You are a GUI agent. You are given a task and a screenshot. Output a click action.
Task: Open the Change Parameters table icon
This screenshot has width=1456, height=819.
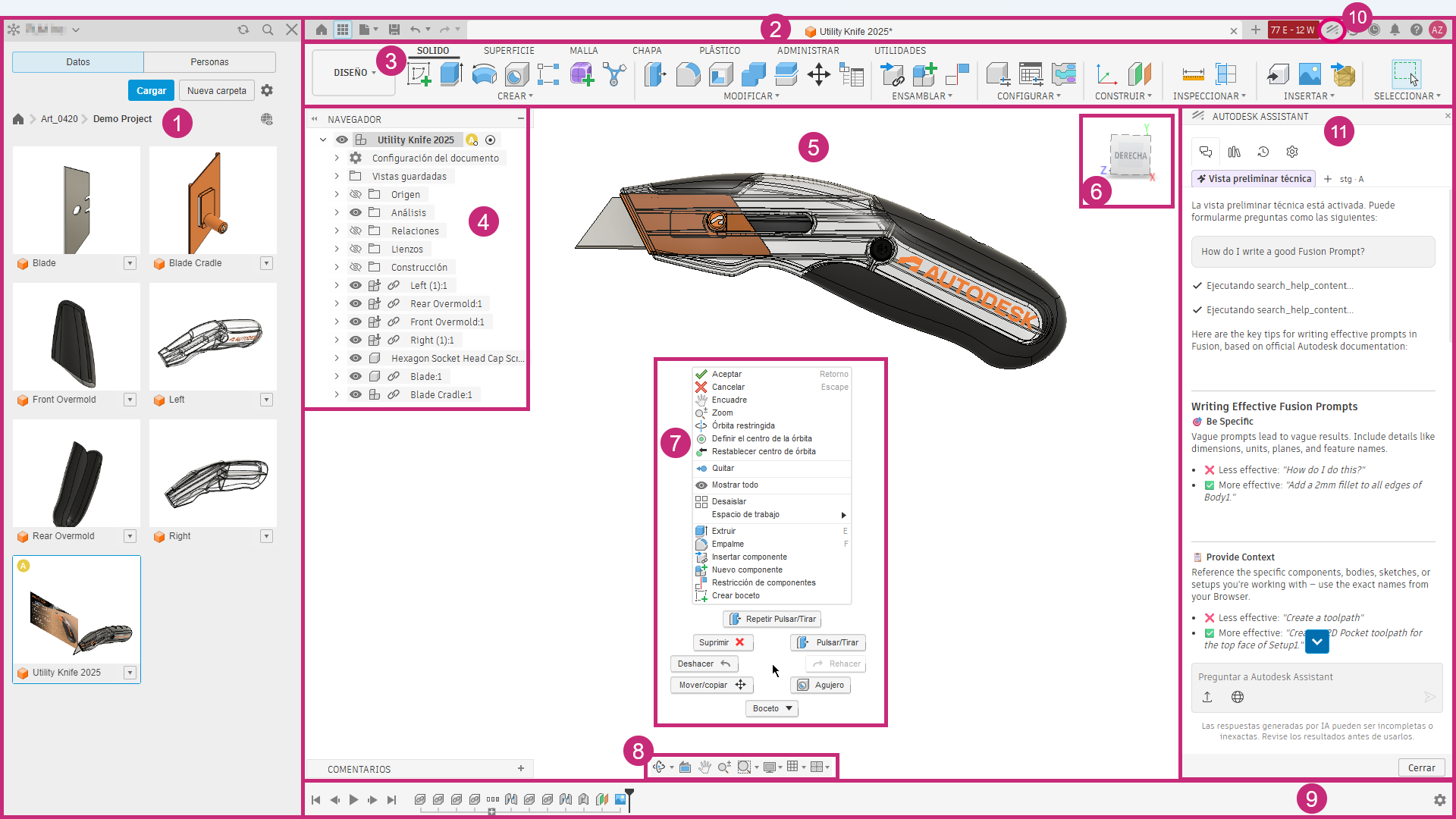[852, 74]
